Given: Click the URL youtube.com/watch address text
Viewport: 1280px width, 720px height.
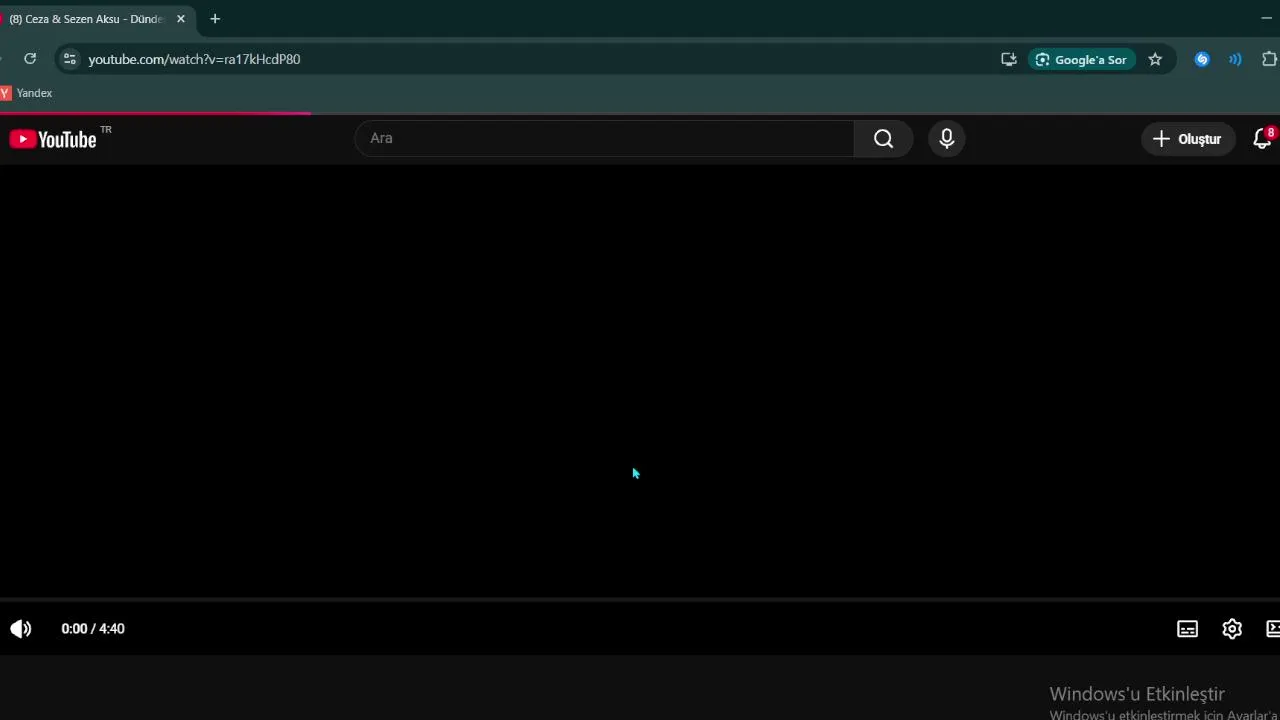Looking at the screenshot, I should (194, 59).
